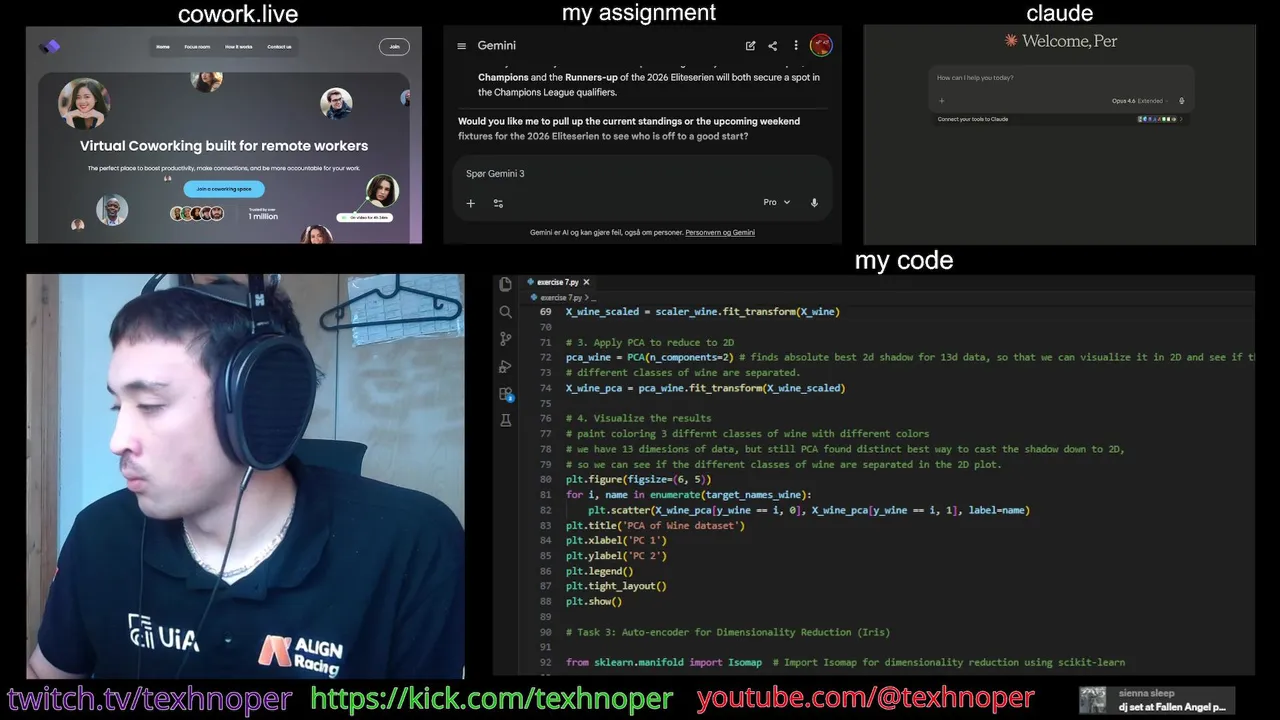Open the Testing flask icon
The image size is (1280, 720).
(x=505, y=421)
